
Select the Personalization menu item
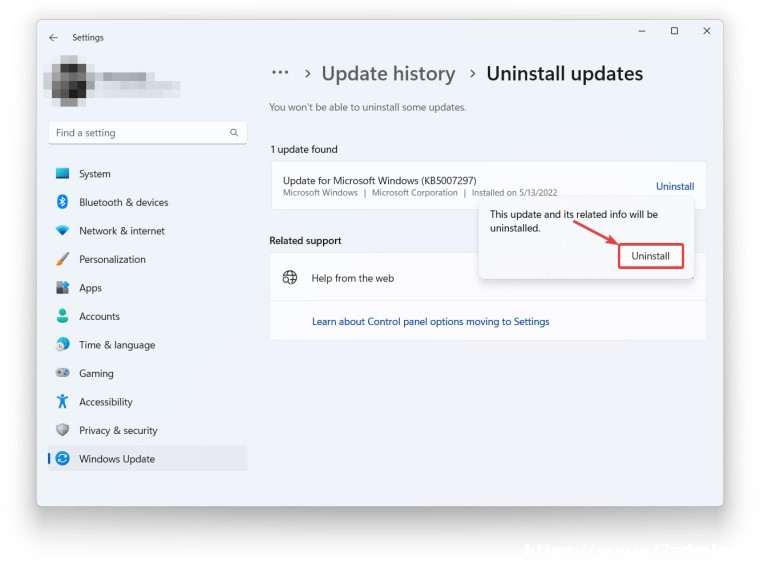[112, 259]
